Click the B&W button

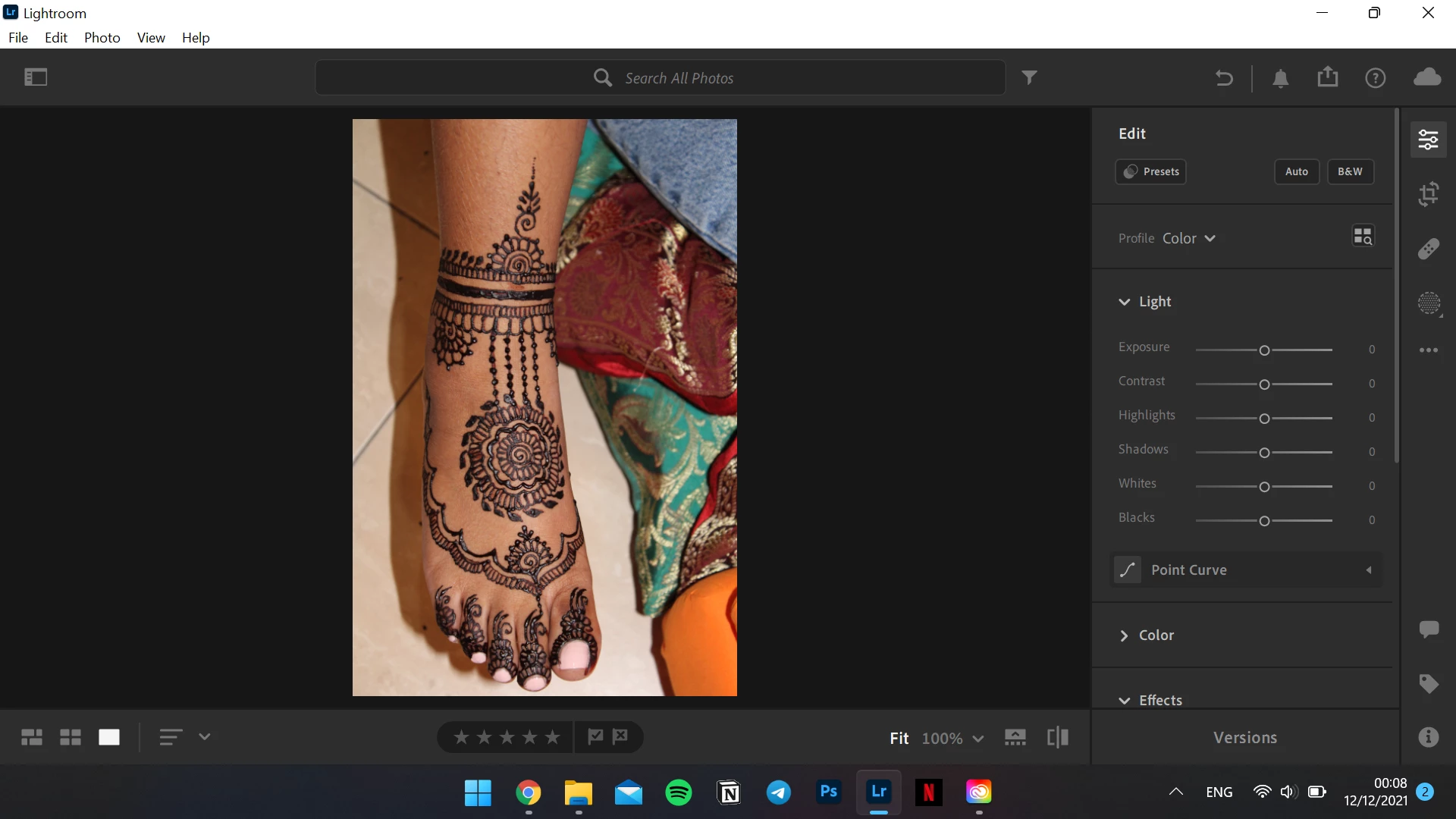pos(1350,171)
